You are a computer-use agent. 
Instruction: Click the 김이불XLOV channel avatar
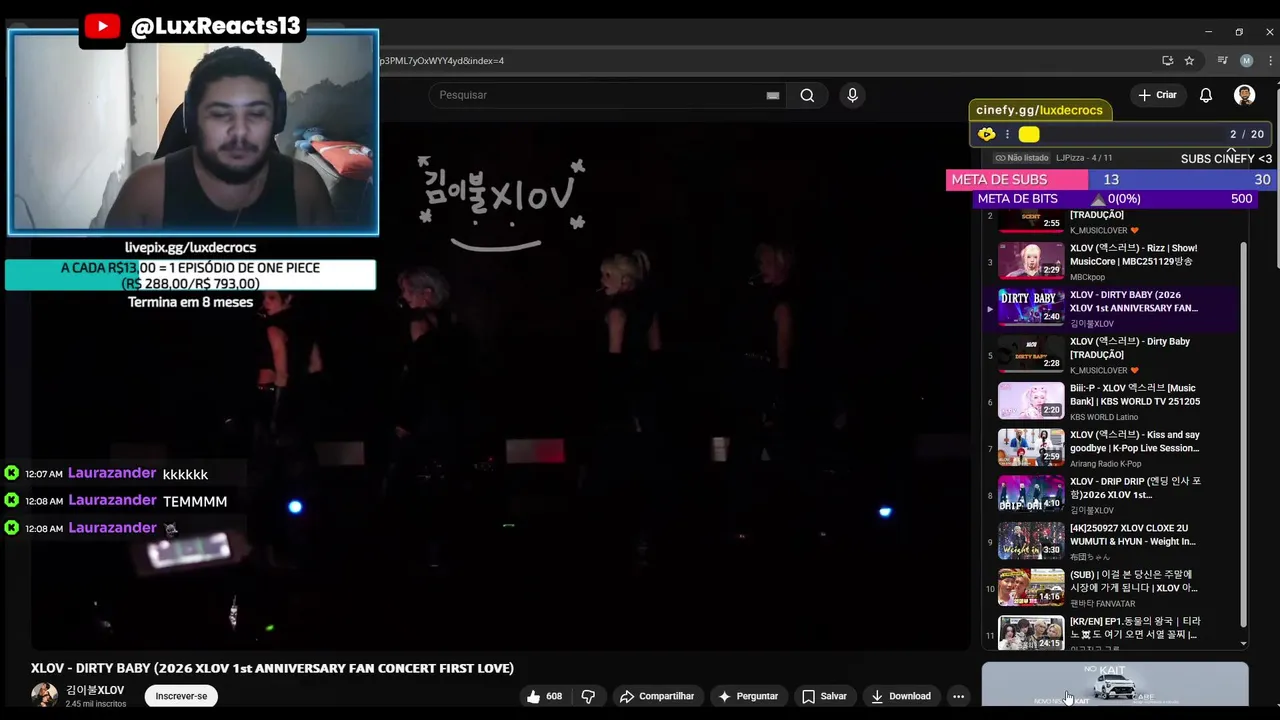point(44,695)
